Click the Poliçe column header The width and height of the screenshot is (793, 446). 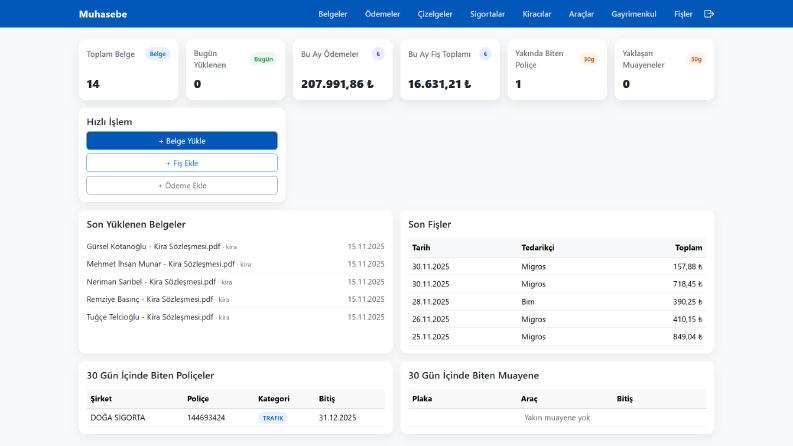pos(198,398)
